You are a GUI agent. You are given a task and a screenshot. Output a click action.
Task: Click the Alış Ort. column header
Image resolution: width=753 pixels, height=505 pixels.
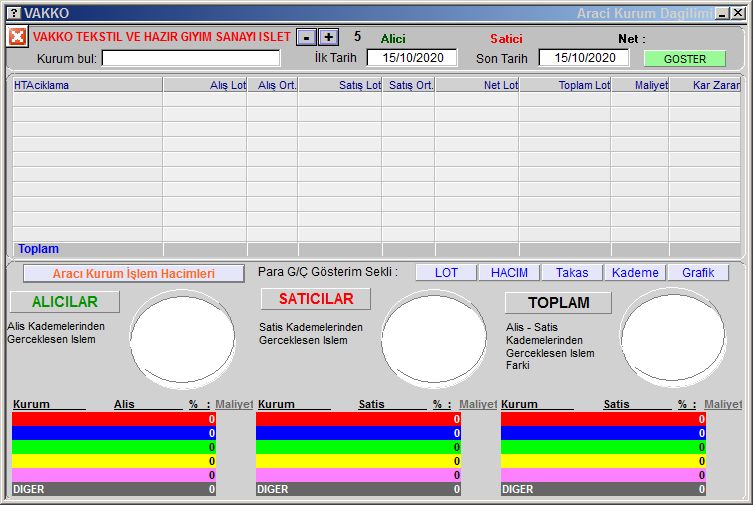point(273,85)
